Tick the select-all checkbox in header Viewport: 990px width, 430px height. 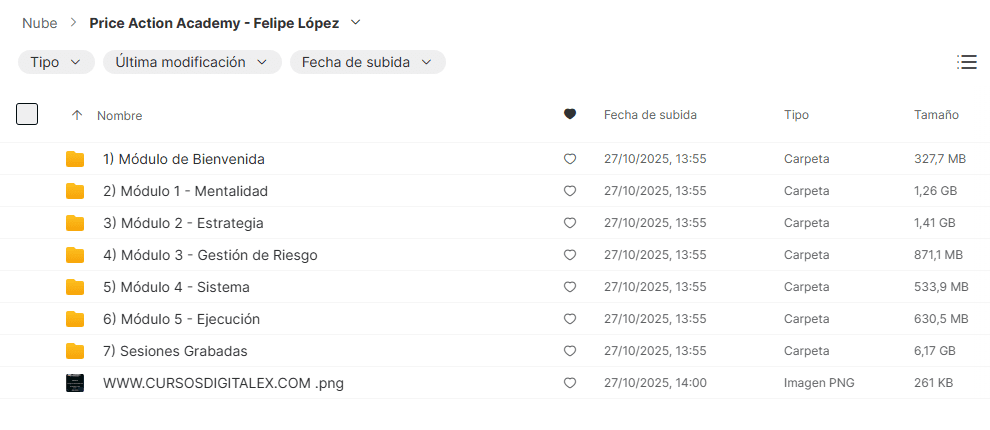(27, 114)
